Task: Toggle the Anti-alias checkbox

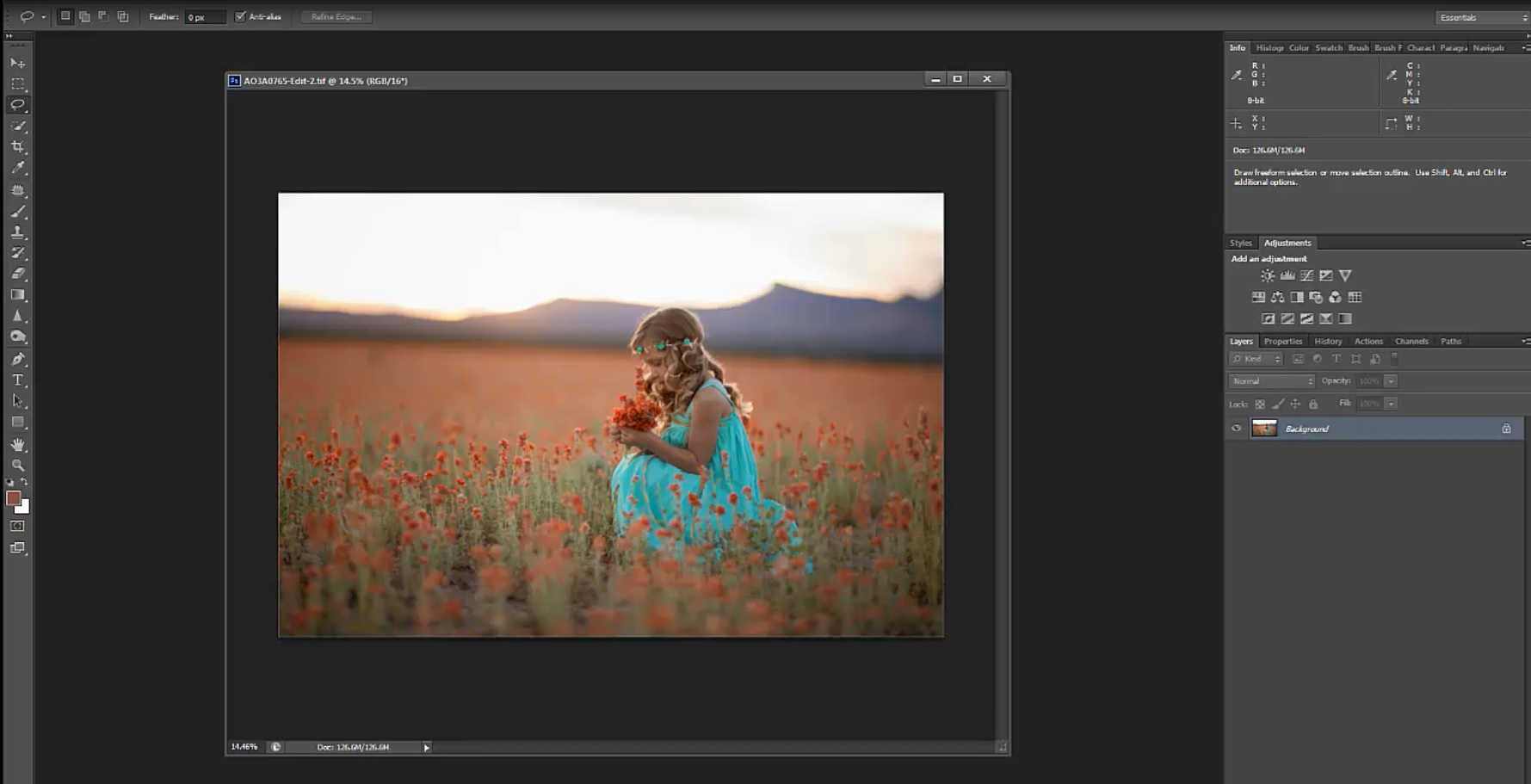Action: click(240, 16)
